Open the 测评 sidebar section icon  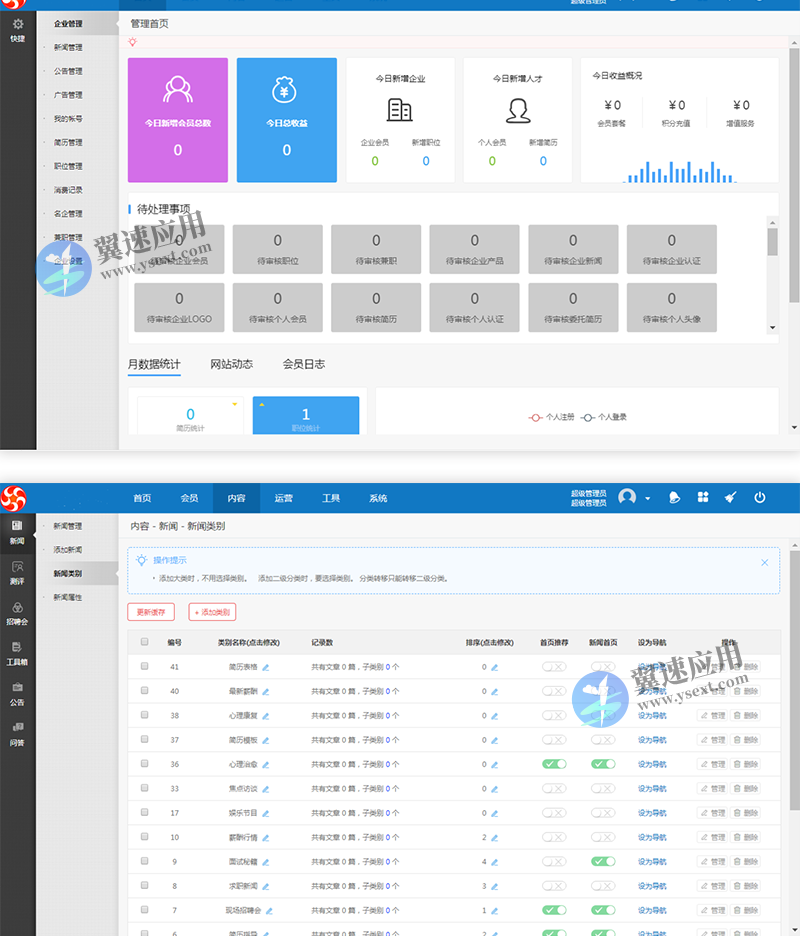coord(17,572)
